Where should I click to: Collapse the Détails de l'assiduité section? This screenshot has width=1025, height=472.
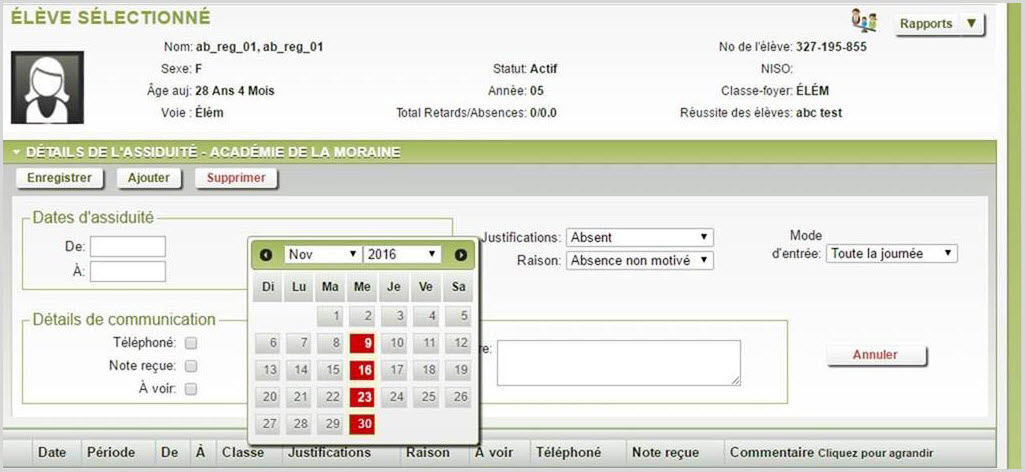[17, 153]
